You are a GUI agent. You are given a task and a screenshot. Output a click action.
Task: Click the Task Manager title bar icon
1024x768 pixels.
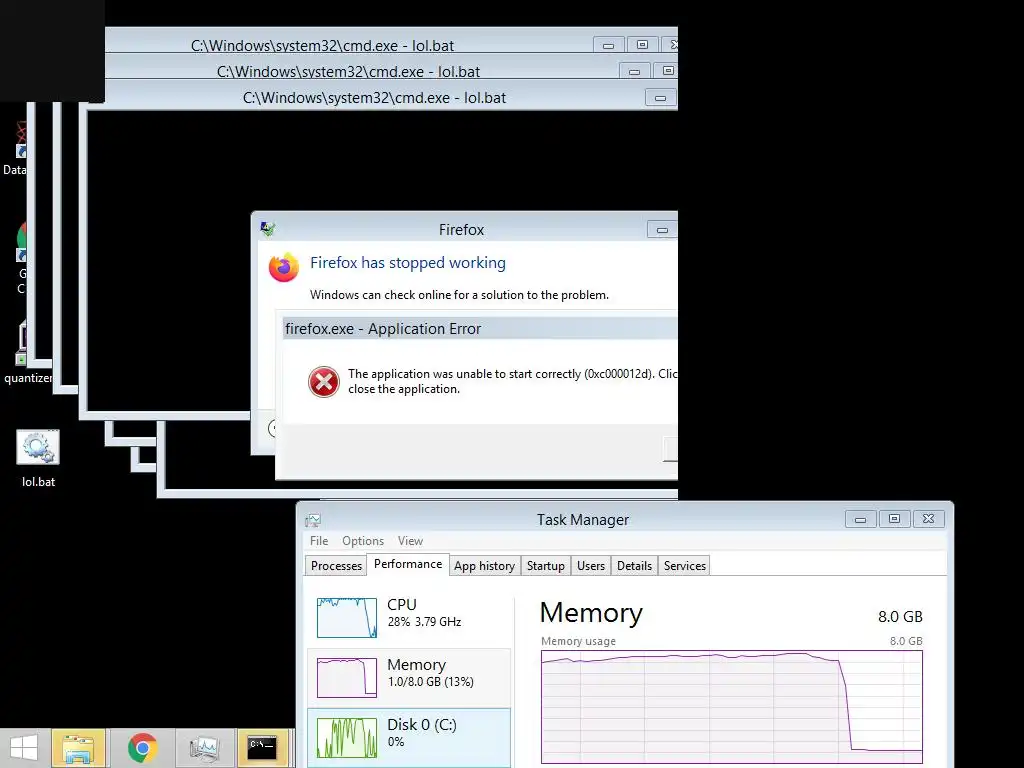tap(313, 520)
